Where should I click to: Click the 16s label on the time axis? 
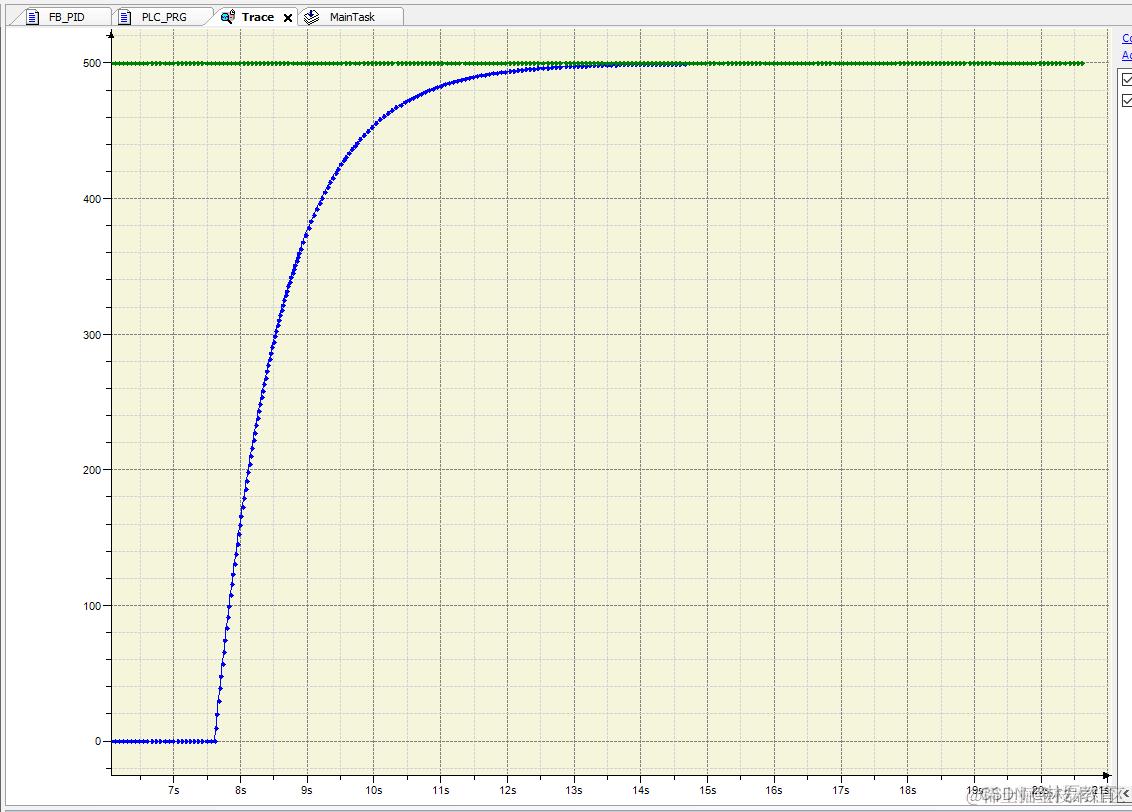774,790
